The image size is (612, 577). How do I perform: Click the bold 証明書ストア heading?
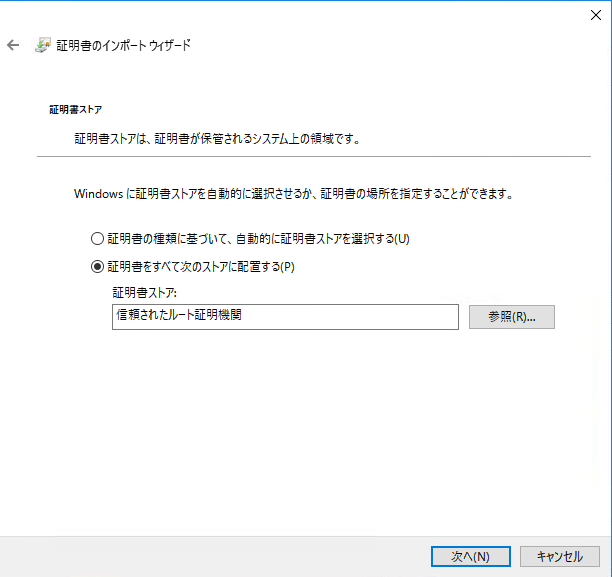76,110
